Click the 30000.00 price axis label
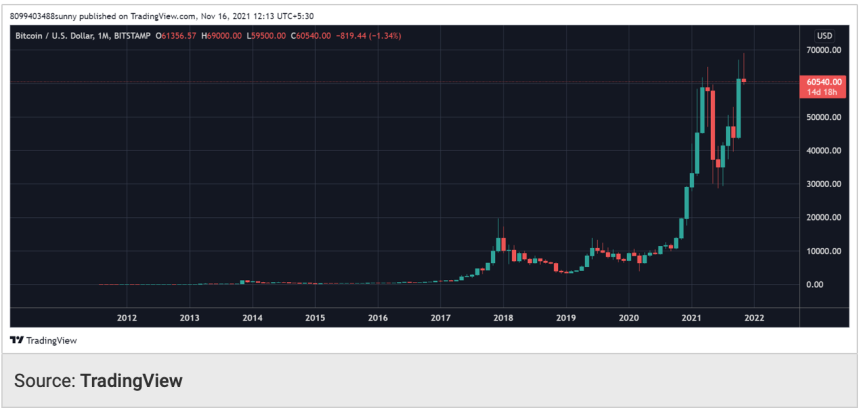 pos(822,184)
